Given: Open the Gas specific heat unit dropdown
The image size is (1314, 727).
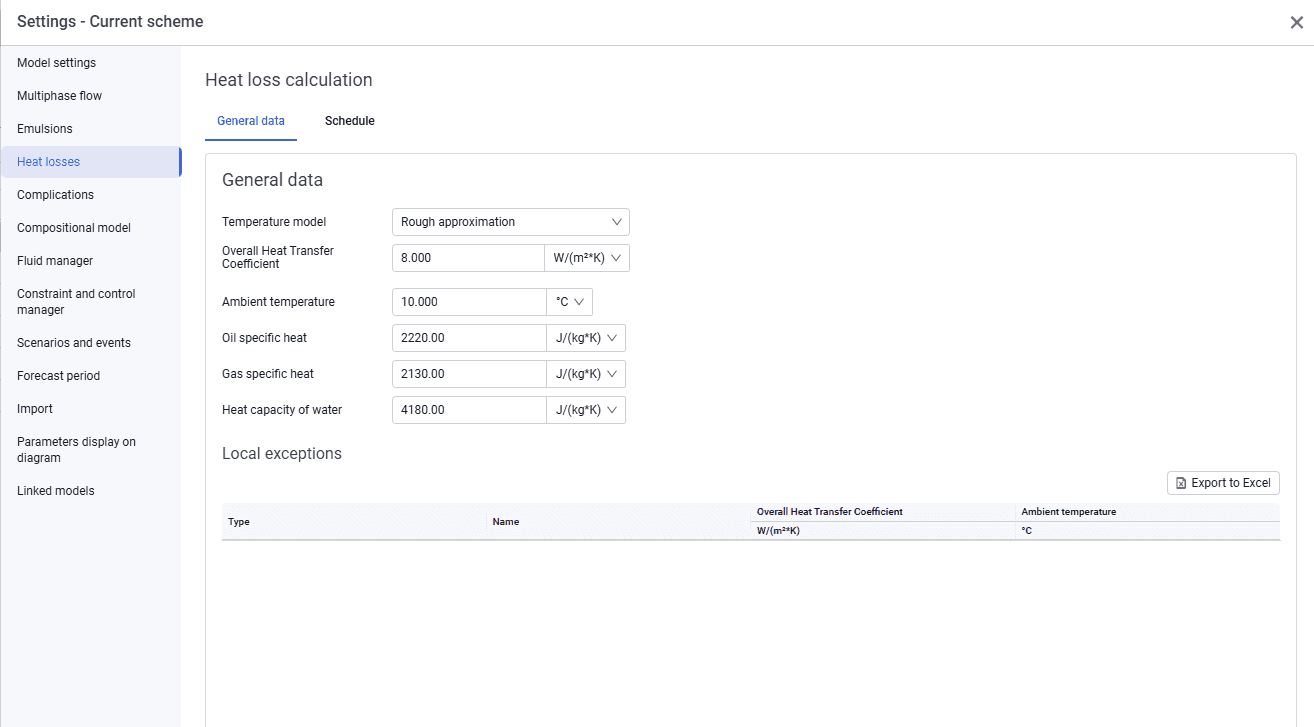Looking at the screenshot, I should click(x=585, y=374).
